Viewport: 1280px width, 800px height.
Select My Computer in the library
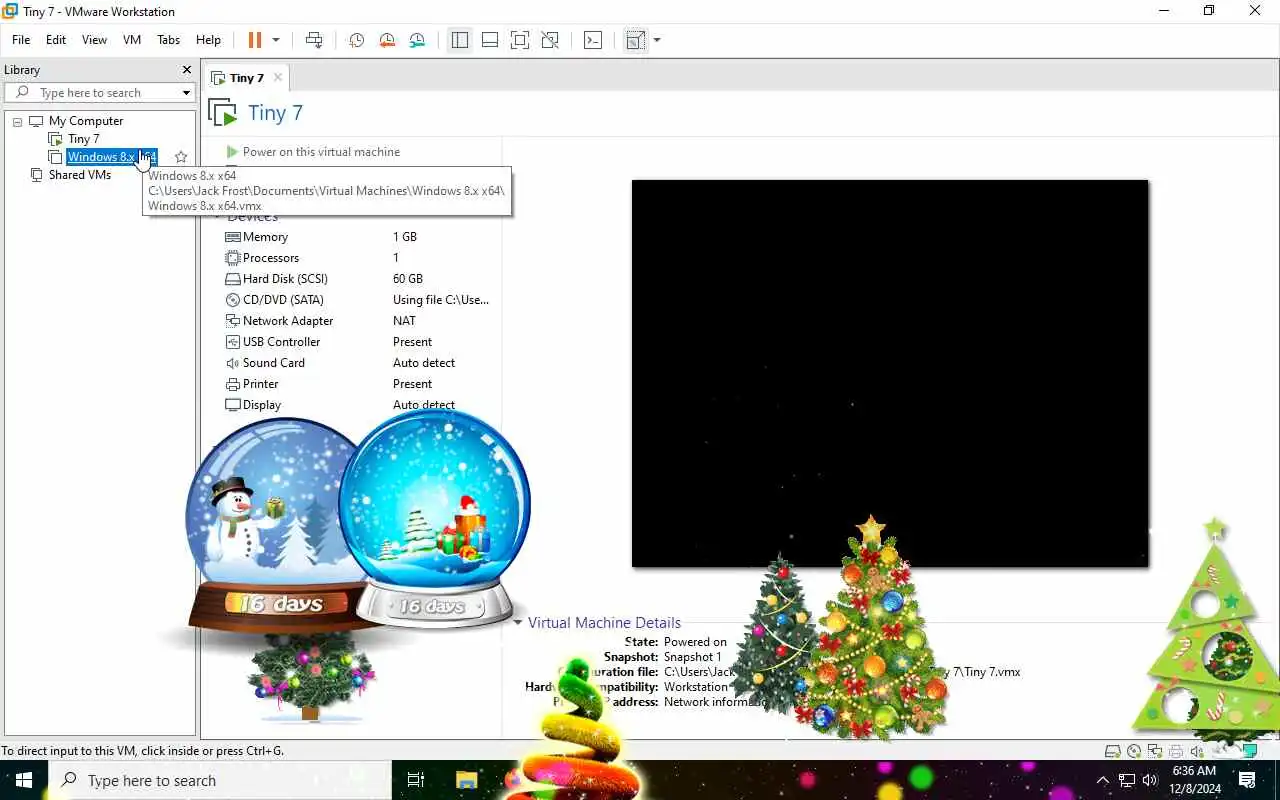tap(86, 121)
